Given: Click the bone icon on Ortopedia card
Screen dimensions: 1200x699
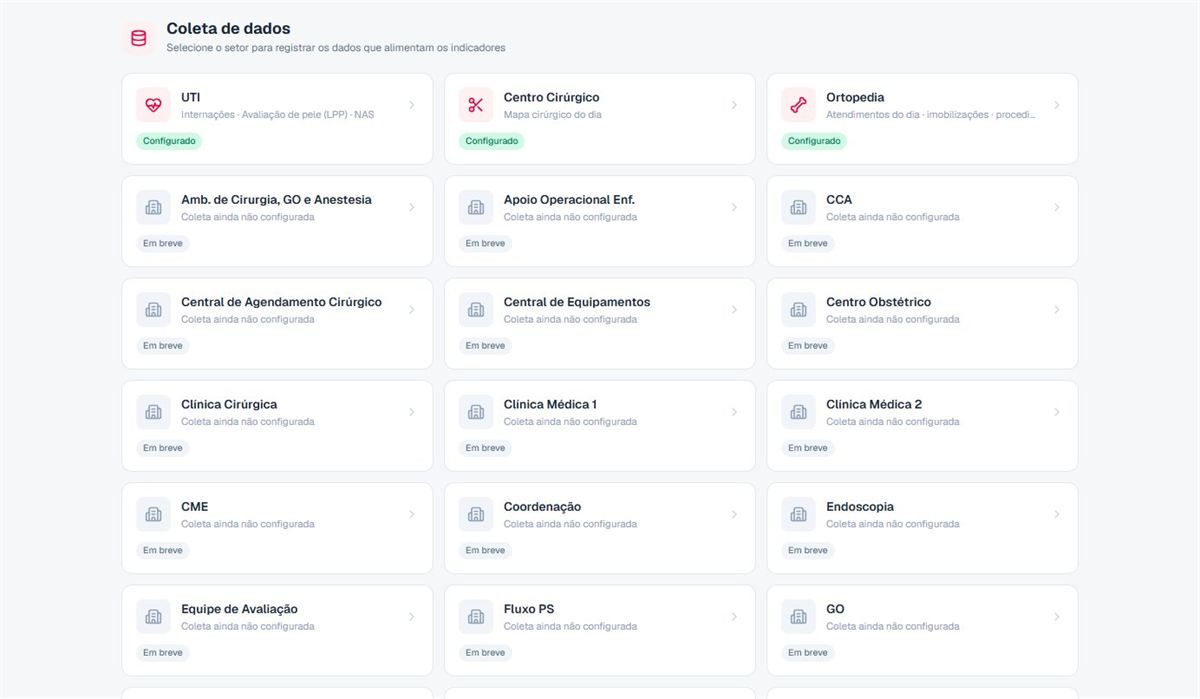Looking at the screenshot, I should [x=798, y=105].
